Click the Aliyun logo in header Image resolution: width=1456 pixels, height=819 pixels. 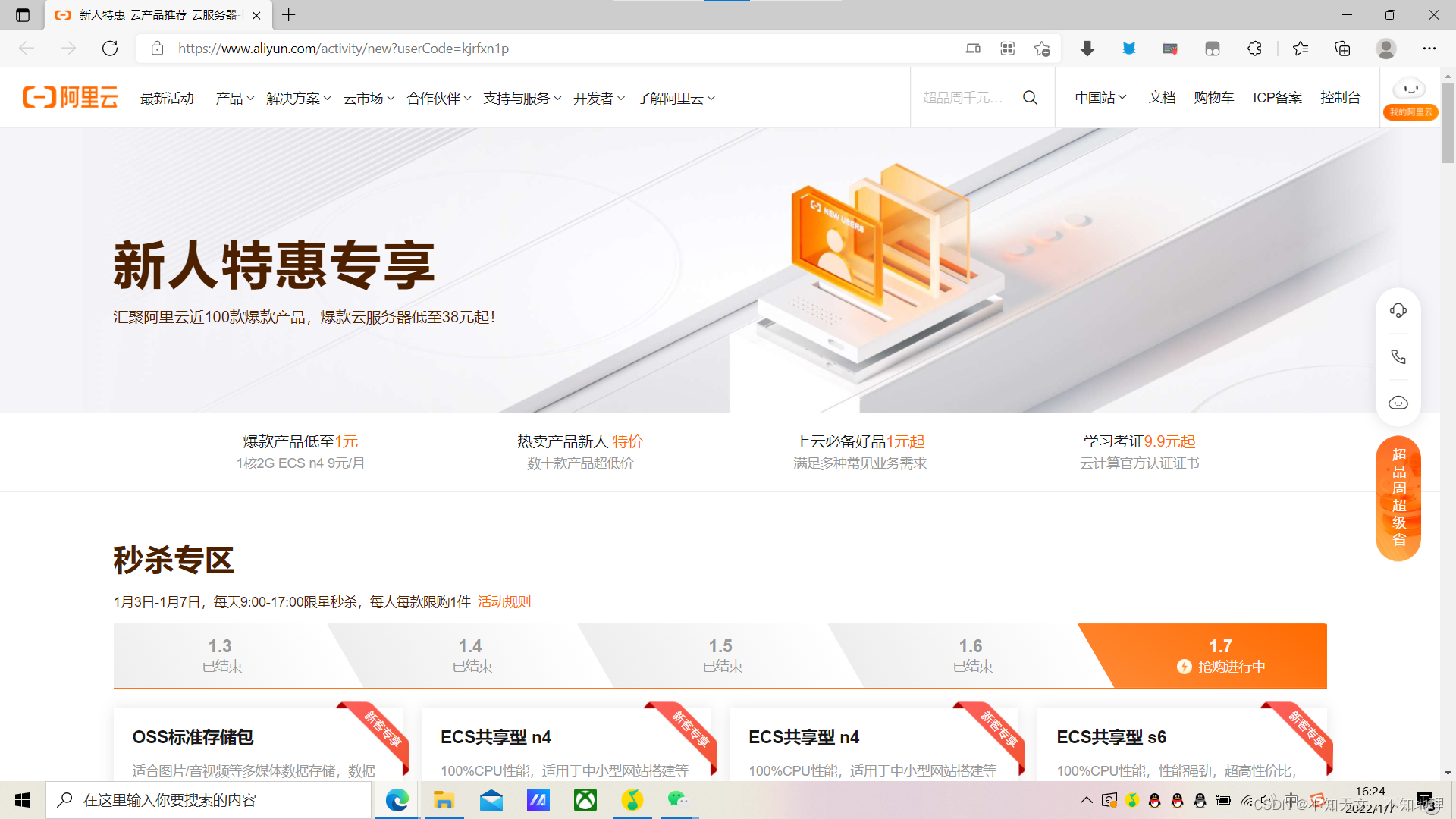(70, 98)
